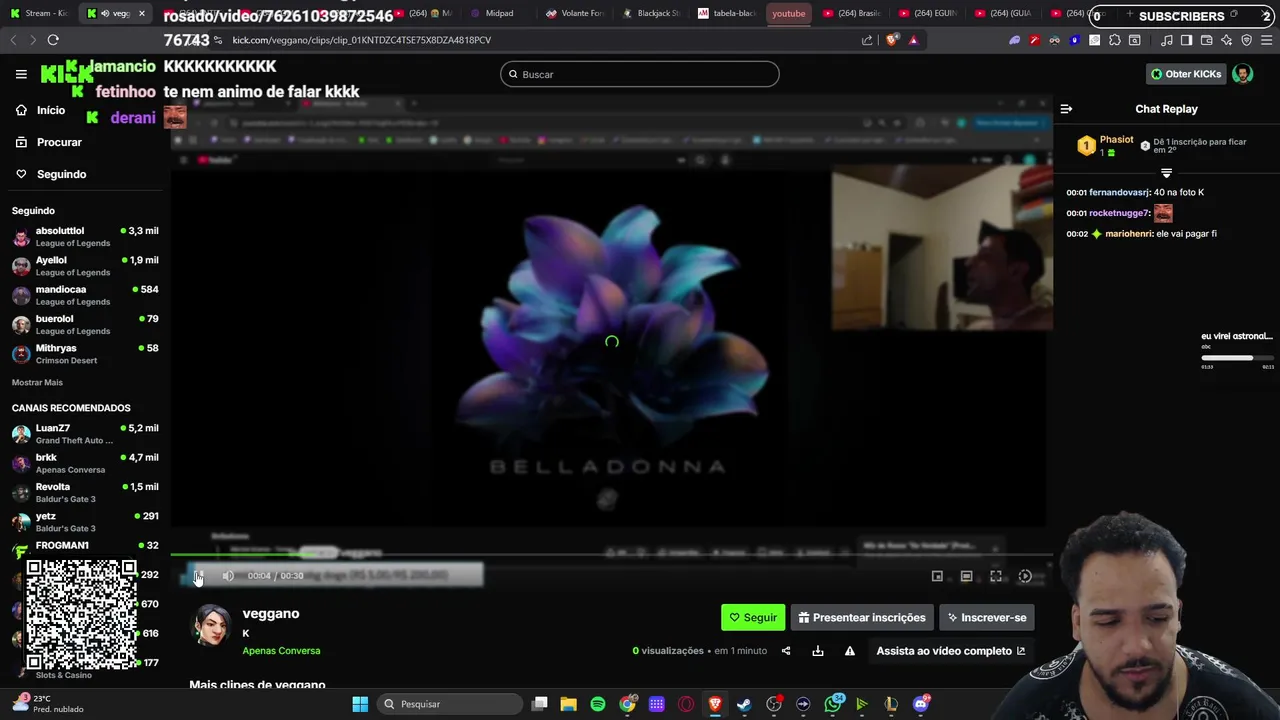
Task: Click veggano channel name
Action: click(271, 614)
